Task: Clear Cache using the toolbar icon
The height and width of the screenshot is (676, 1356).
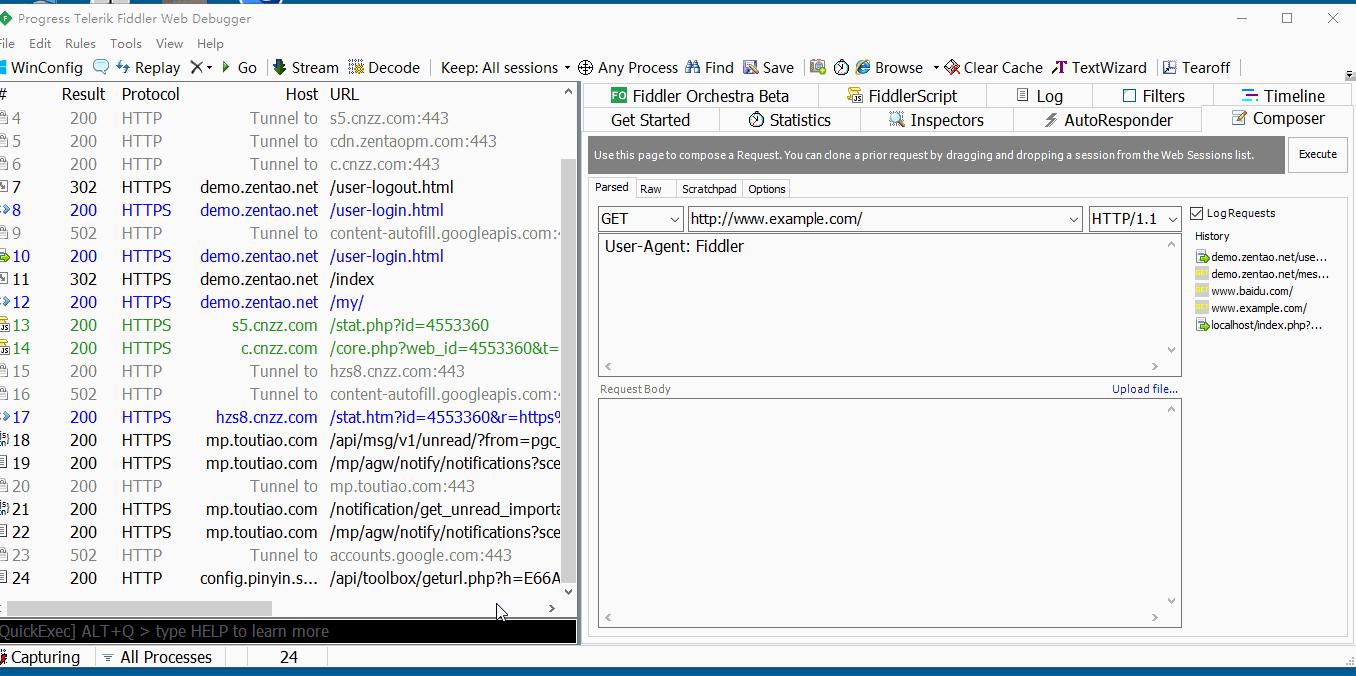Action: click(x=993, y=68)
